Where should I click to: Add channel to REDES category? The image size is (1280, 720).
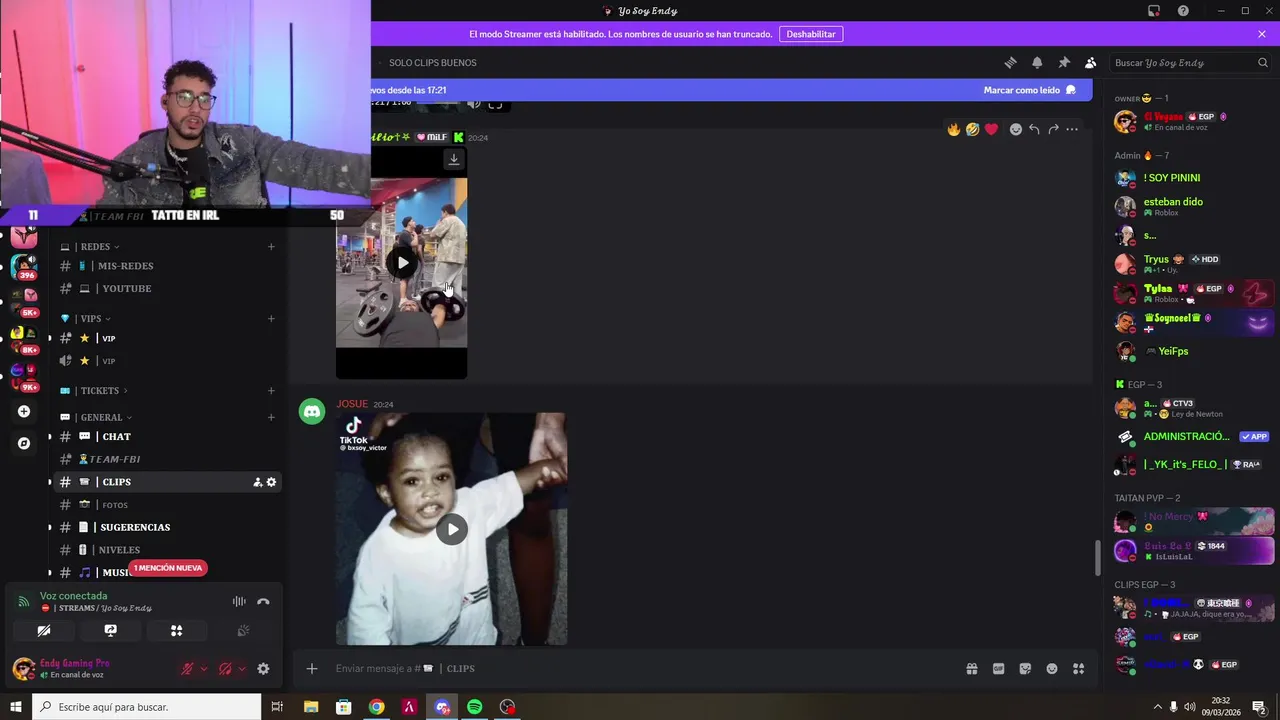point(271,246)
